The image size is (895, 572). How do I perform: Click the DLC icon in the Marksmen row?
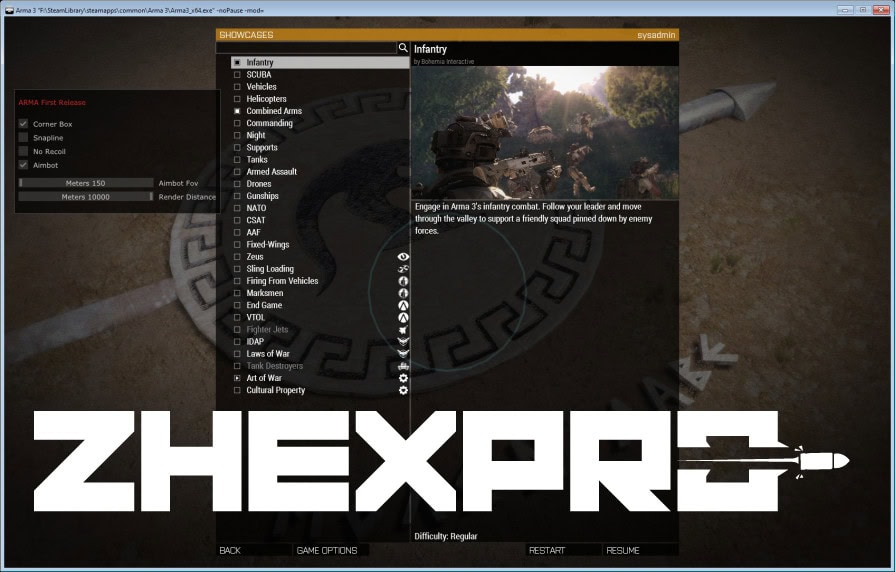[x=403, y=293]
